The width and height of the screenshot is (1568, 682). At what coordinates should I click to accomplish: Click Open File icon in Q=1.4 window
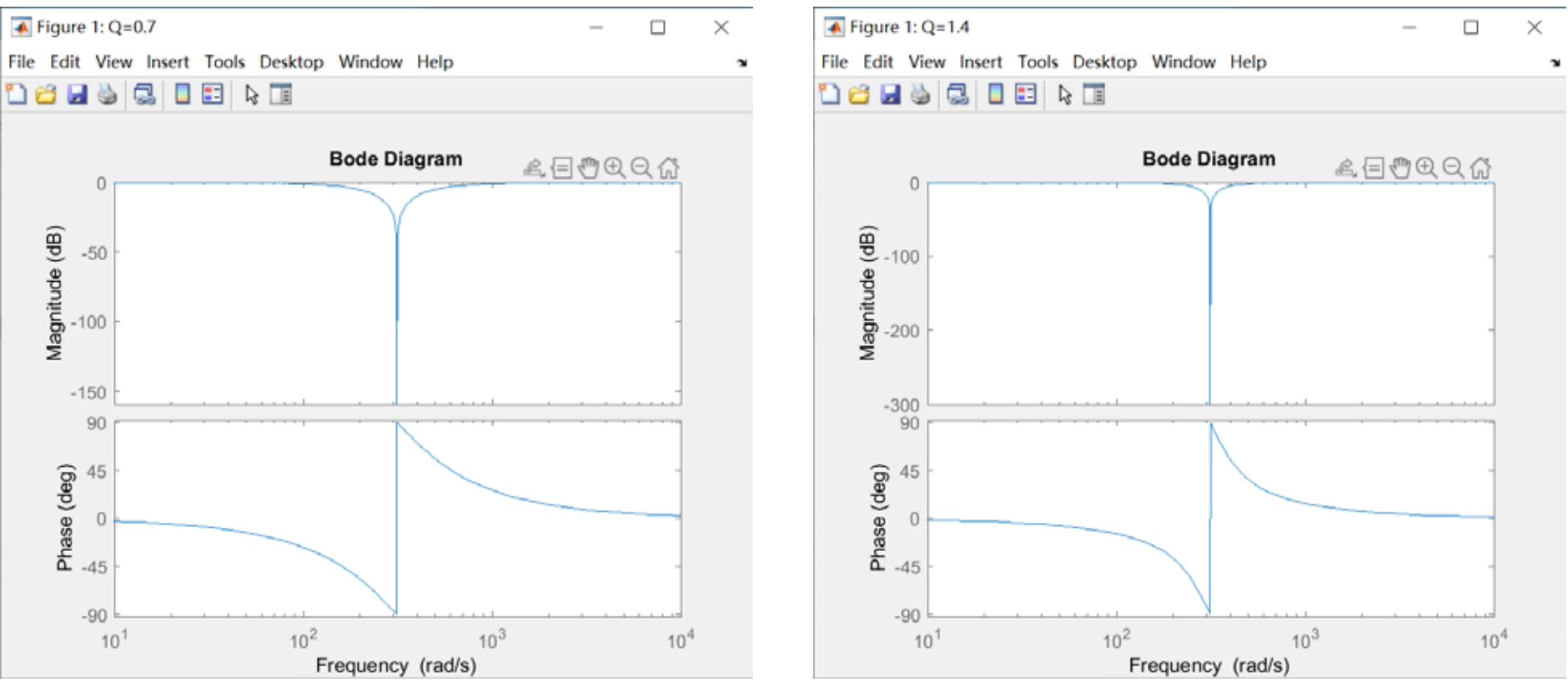click(859, 95)
